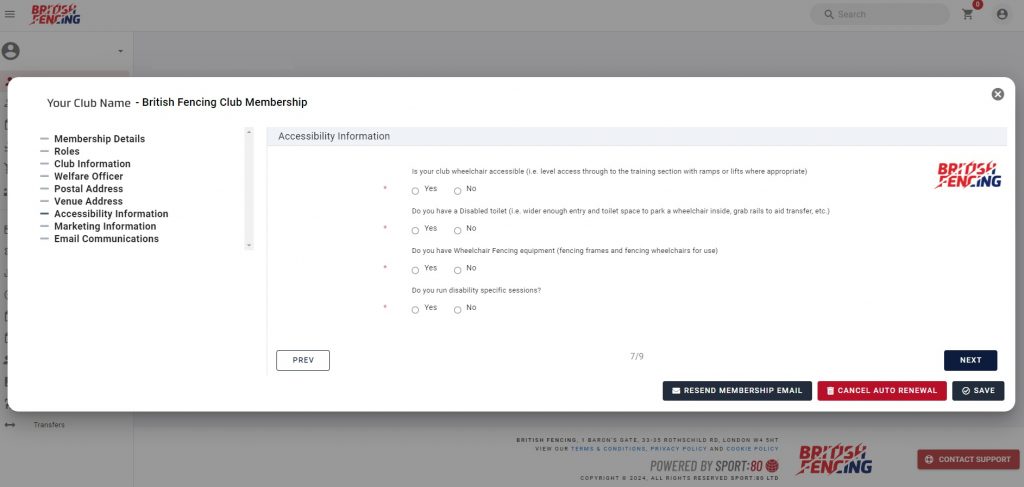The image size is (1024, 487).
Task: Click the Prev button
Action: (x=302, y=360)
